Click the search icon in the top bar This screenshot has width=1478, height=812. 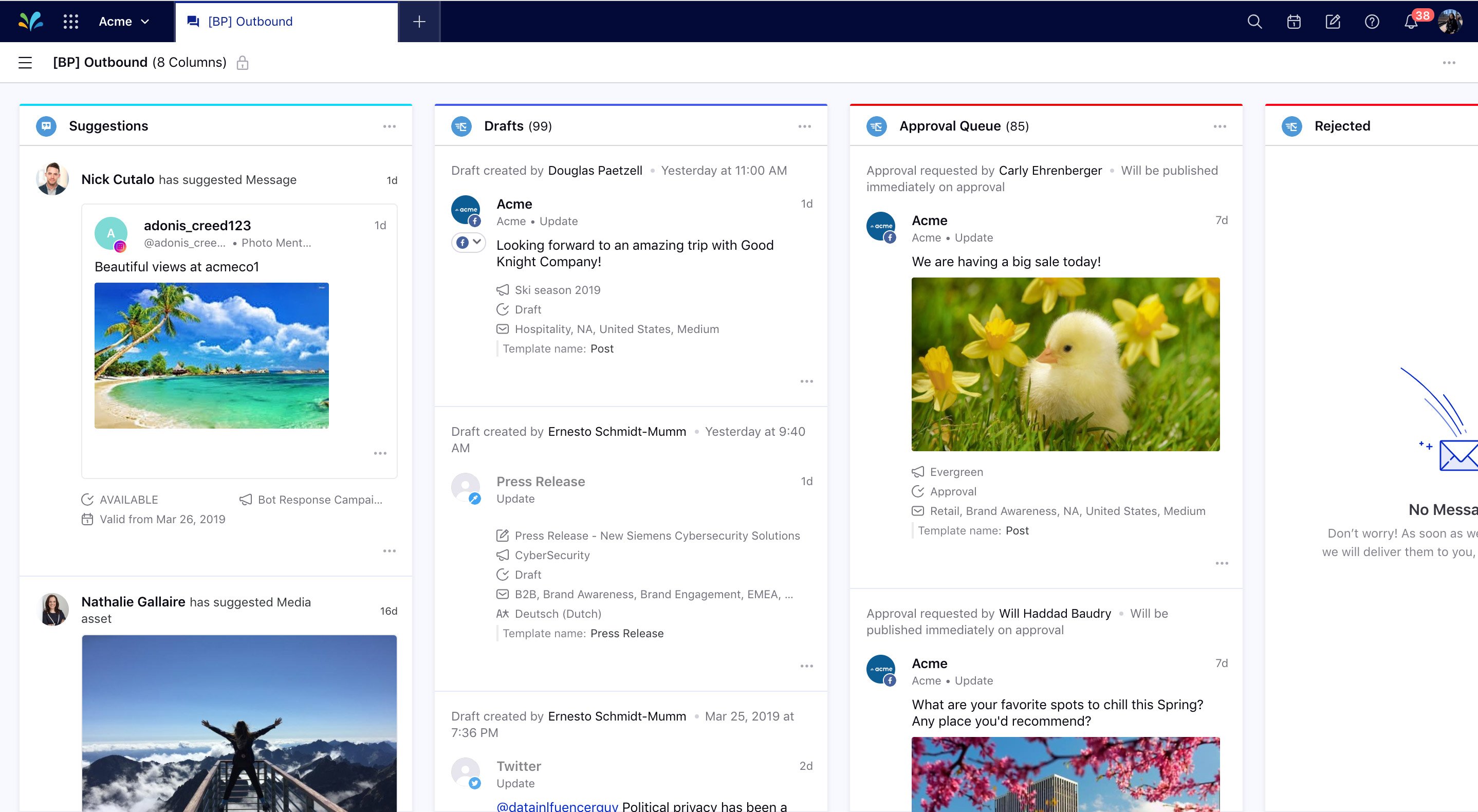(x=1254, y=21)
